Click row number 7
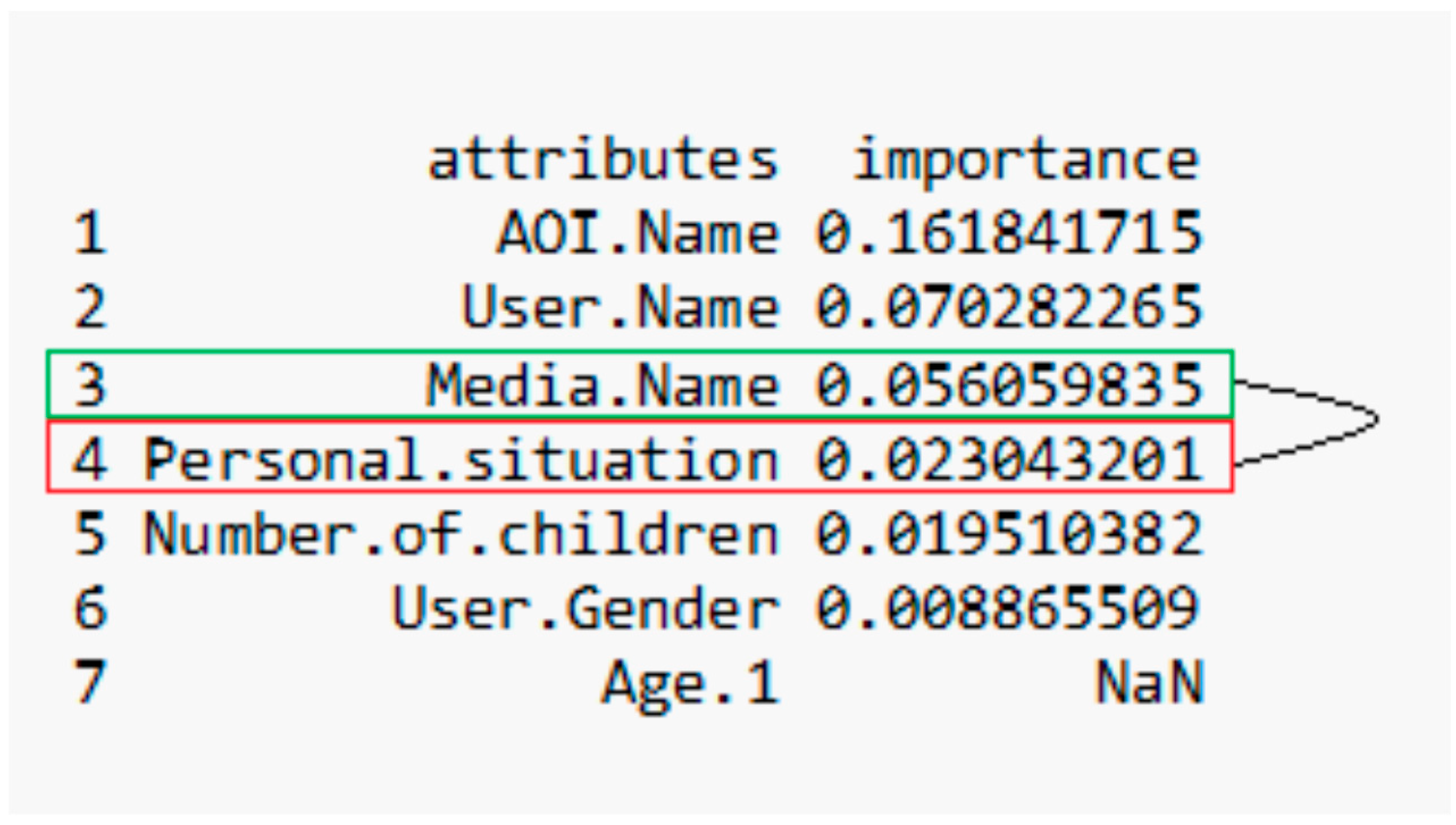The height and width of the screenshot is (825, 1456). coord(90,683)
